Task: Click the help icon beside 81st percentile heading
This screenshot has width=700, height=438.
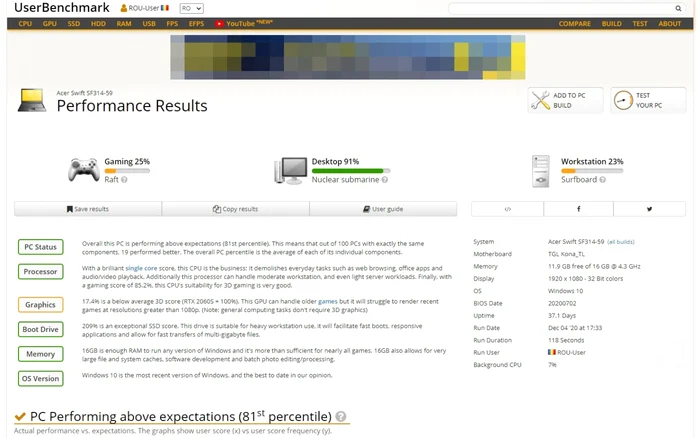Action: [341, 416]
